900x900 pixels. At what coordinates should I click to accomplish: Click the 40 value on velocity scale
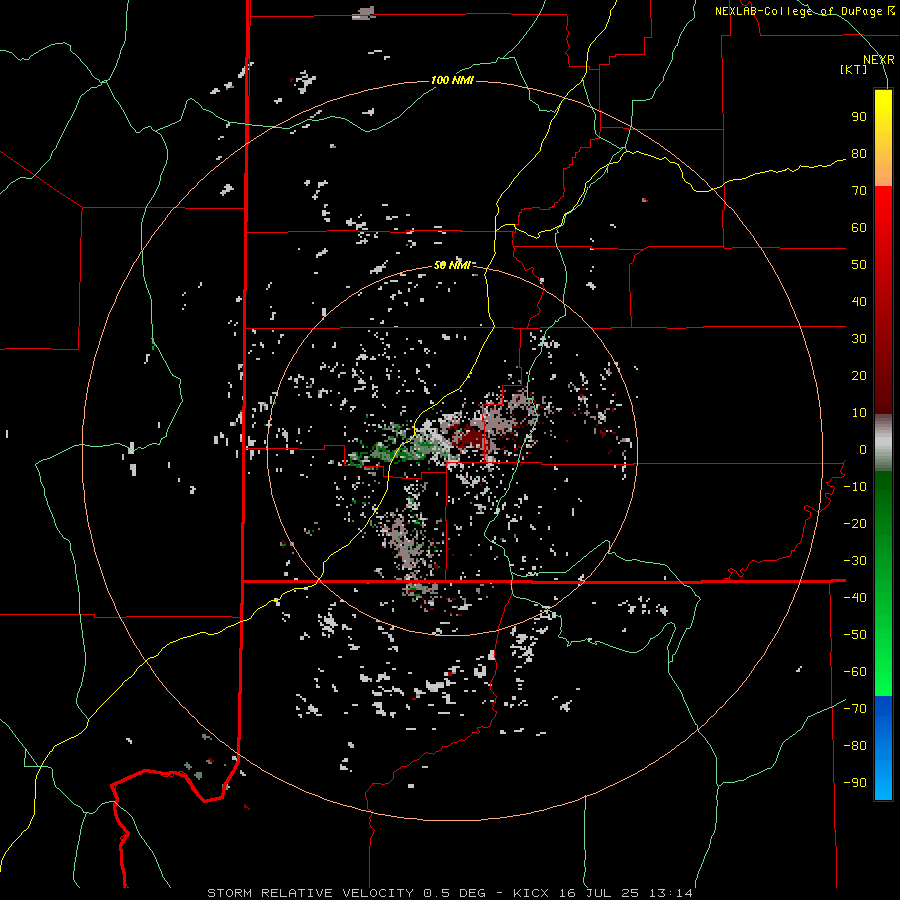click(x=859, y=302)
